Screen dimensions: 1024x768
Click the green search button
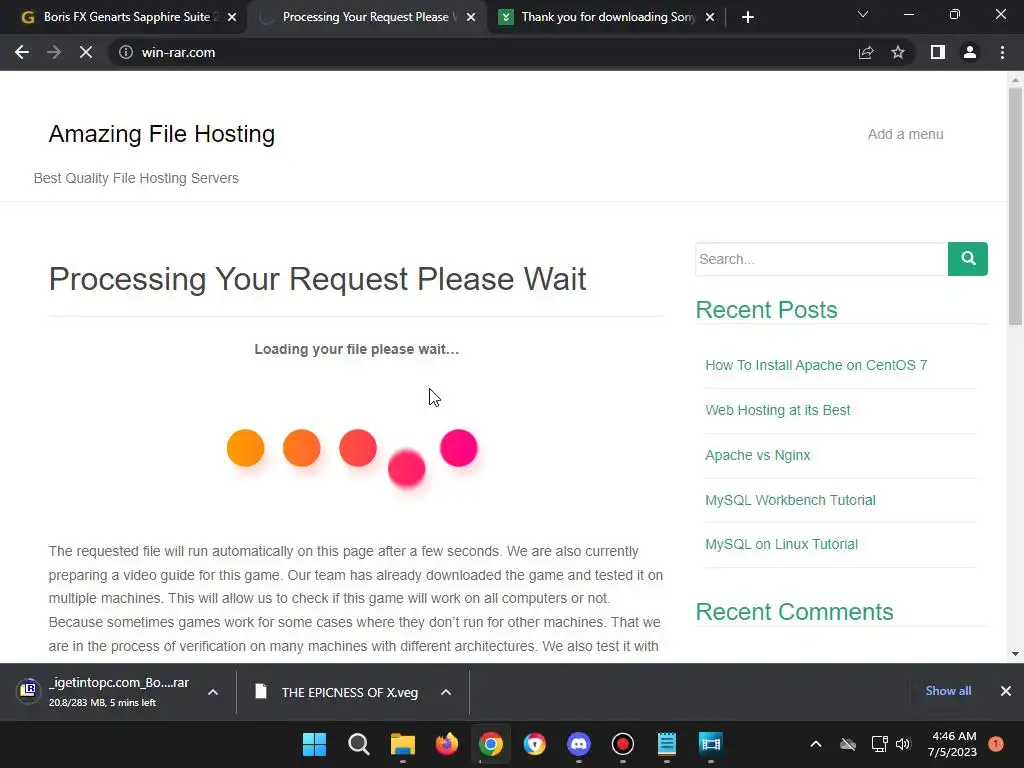point(968,259)
